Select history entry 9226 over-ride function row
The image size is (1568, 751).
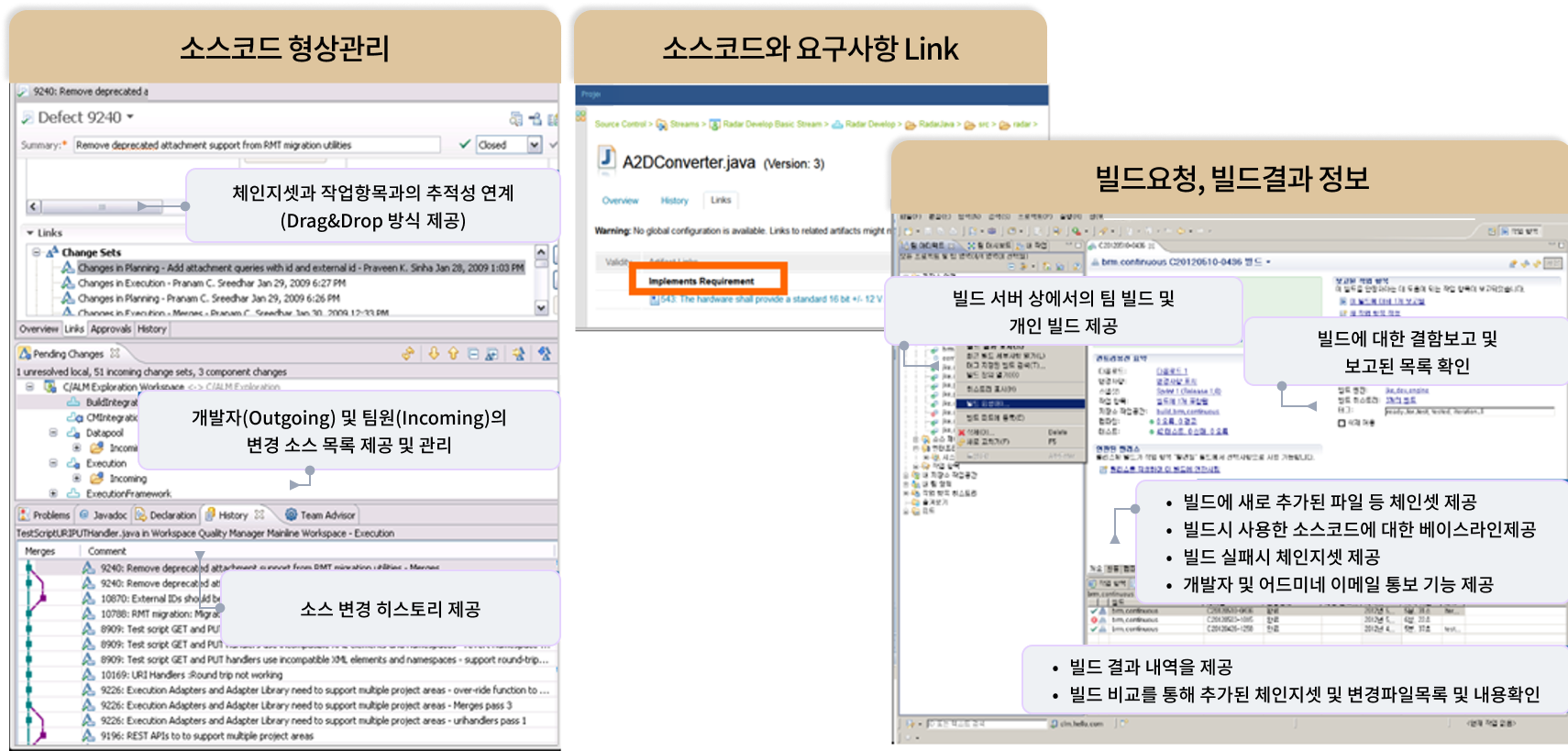[317, 690]
